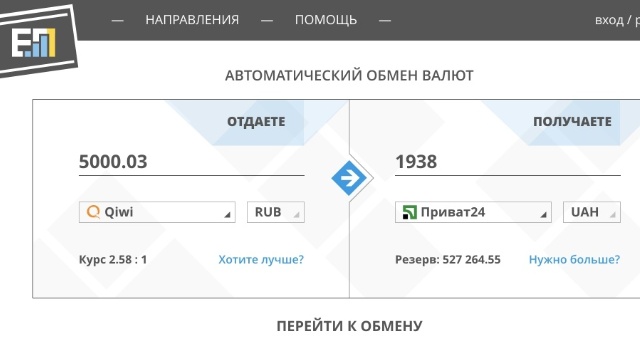Screen dimensions: 640x360
Task: Click the ПОЛУЧАЕТЕ panel header
Action: click(572, 122)
